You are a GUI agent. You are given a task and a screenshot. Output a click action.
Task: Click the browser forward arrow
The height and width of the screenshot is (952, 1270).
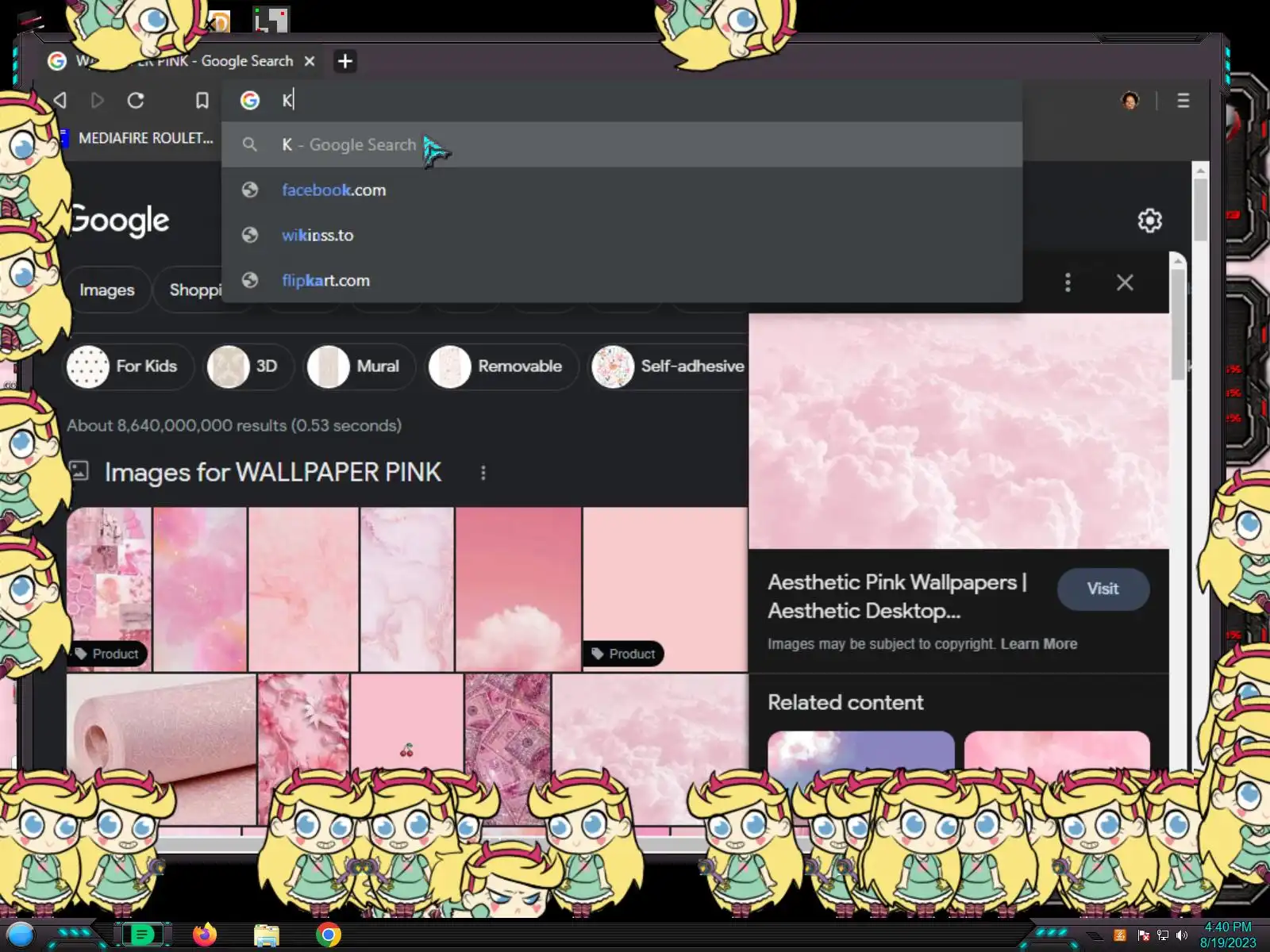98,101
